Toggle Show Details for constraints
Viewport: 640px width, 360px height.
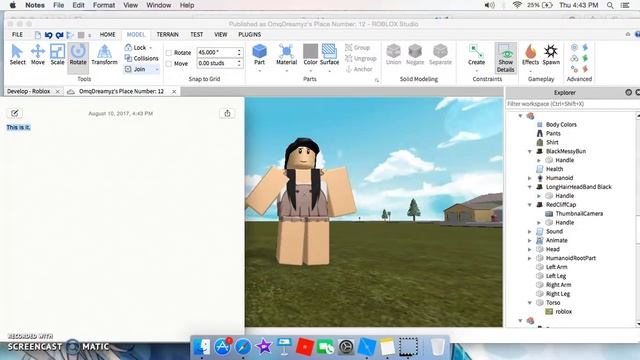tap(505, 58)
